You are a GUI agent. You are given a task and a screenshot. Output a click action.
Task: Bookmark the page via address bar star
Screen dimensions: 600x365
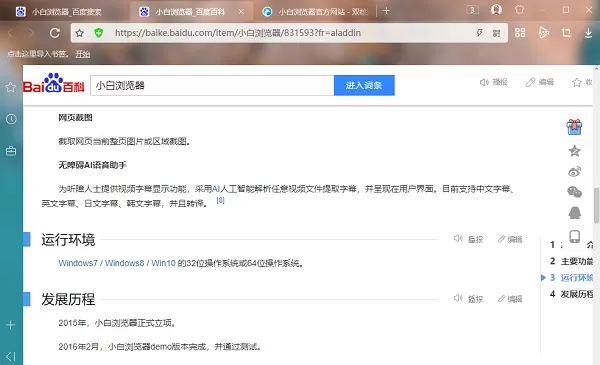tap(80, 33)
